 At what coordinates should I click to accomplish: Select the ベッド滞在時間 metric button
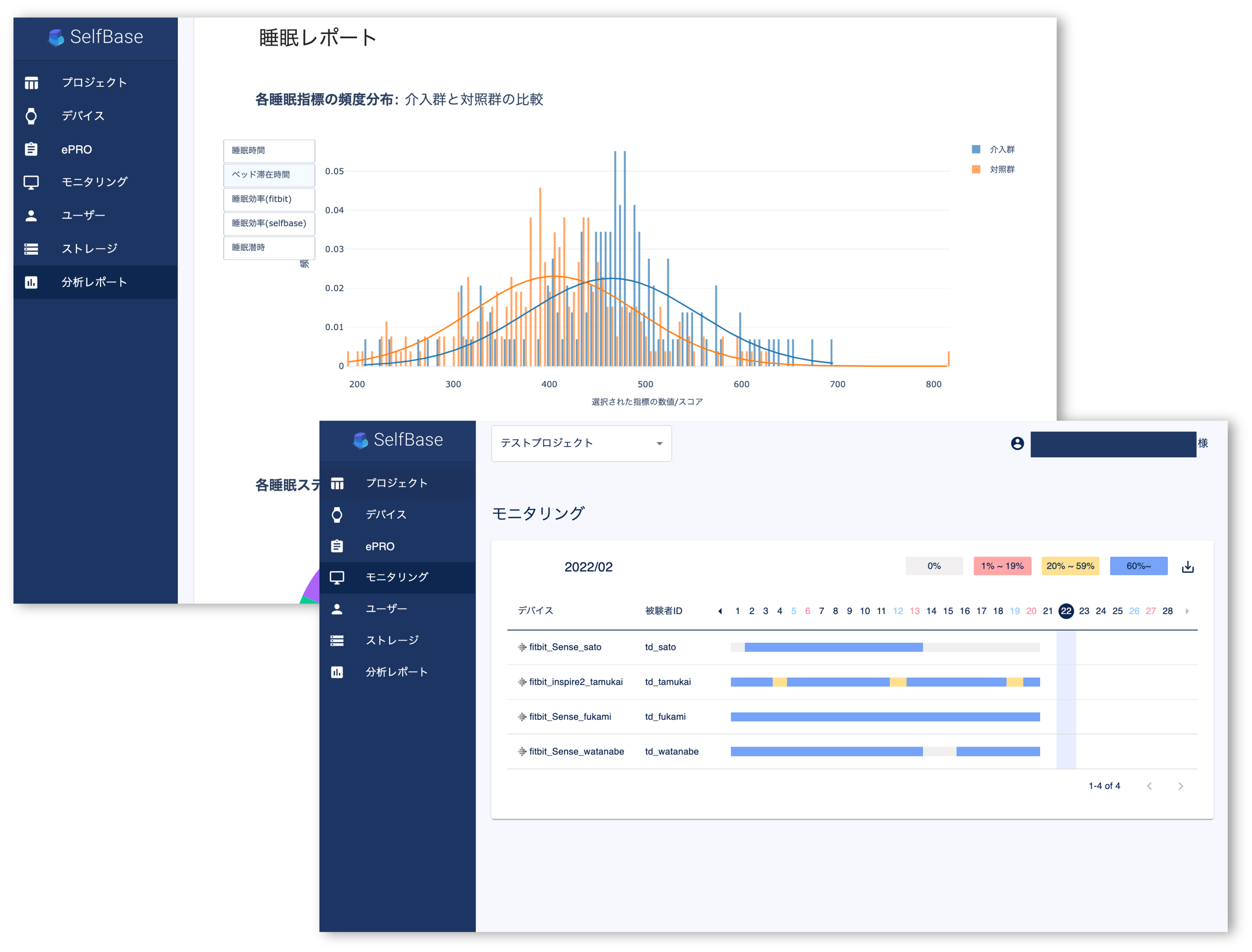coord(268,175)
